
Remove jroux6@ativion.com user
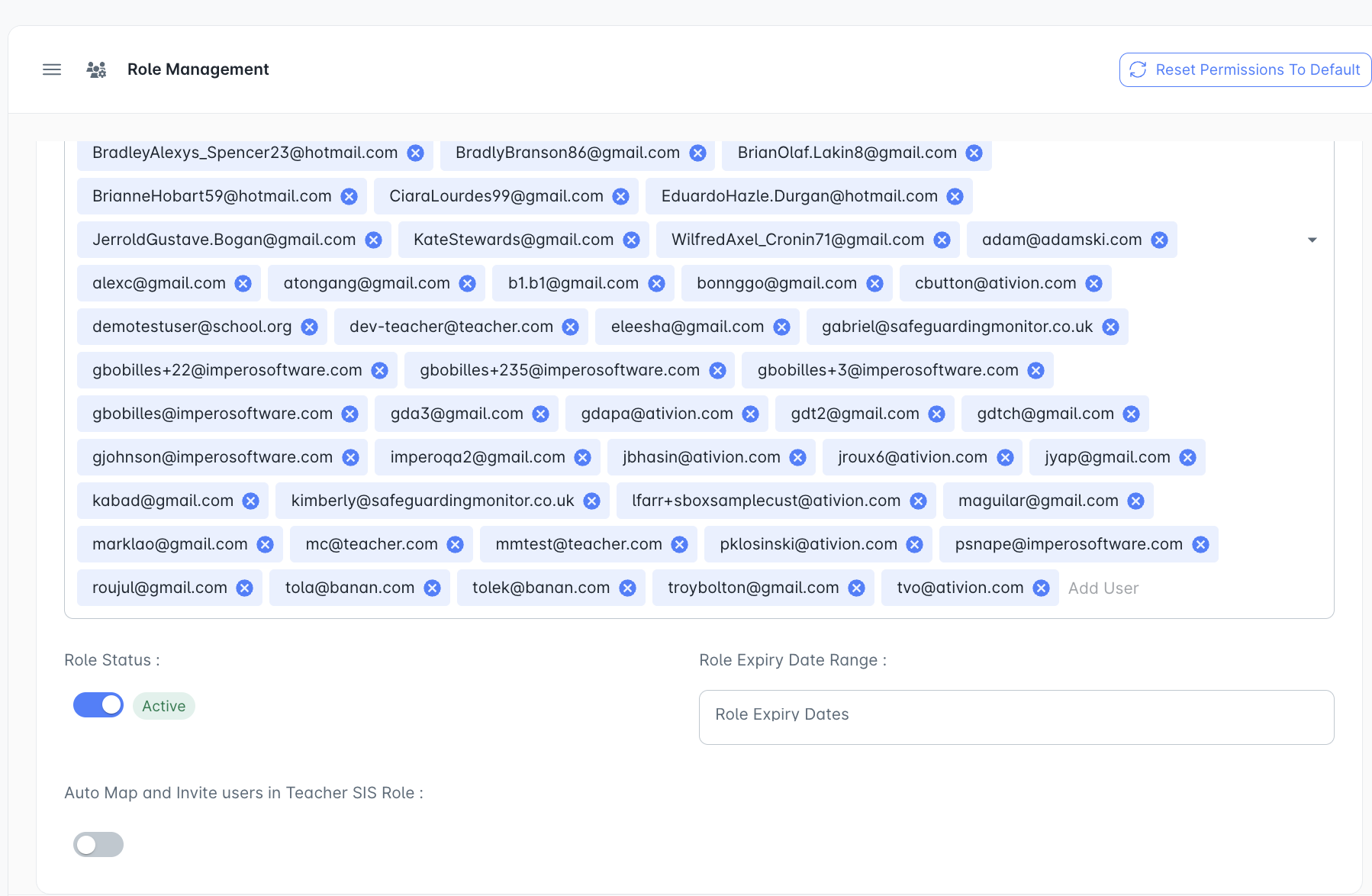1006,458
